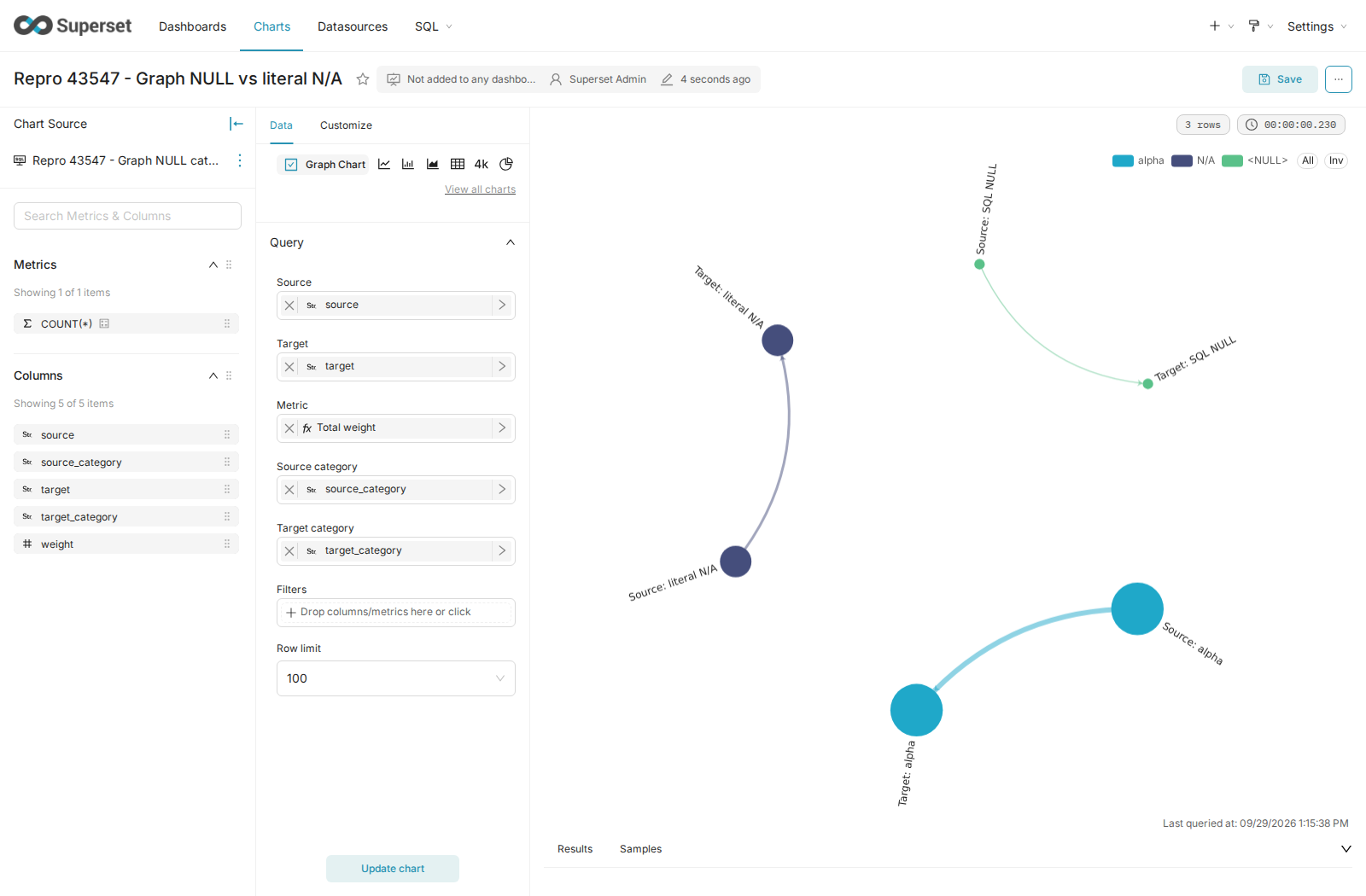Select the bar chart icon
Image resolution: width=1366 pixels, height=896 pixels.
point(408,164)
